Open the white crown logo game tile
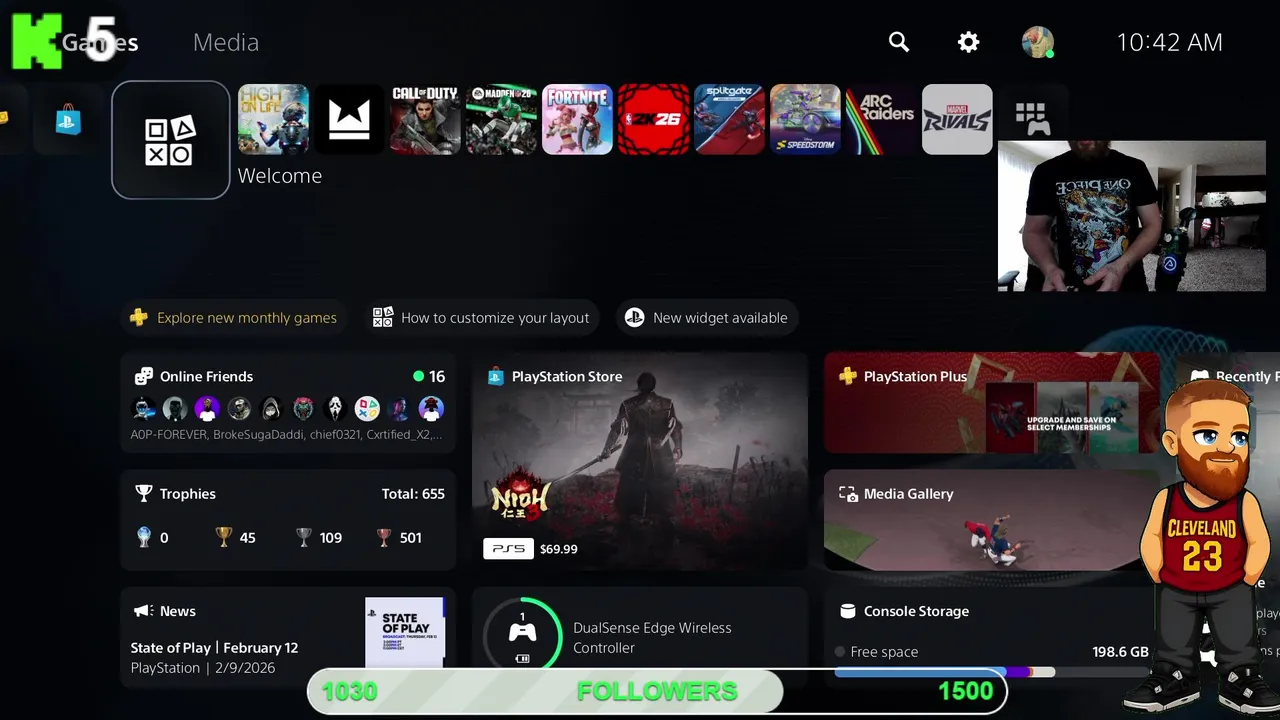Viewport: 1280px width, 720px height. point(349,119)
